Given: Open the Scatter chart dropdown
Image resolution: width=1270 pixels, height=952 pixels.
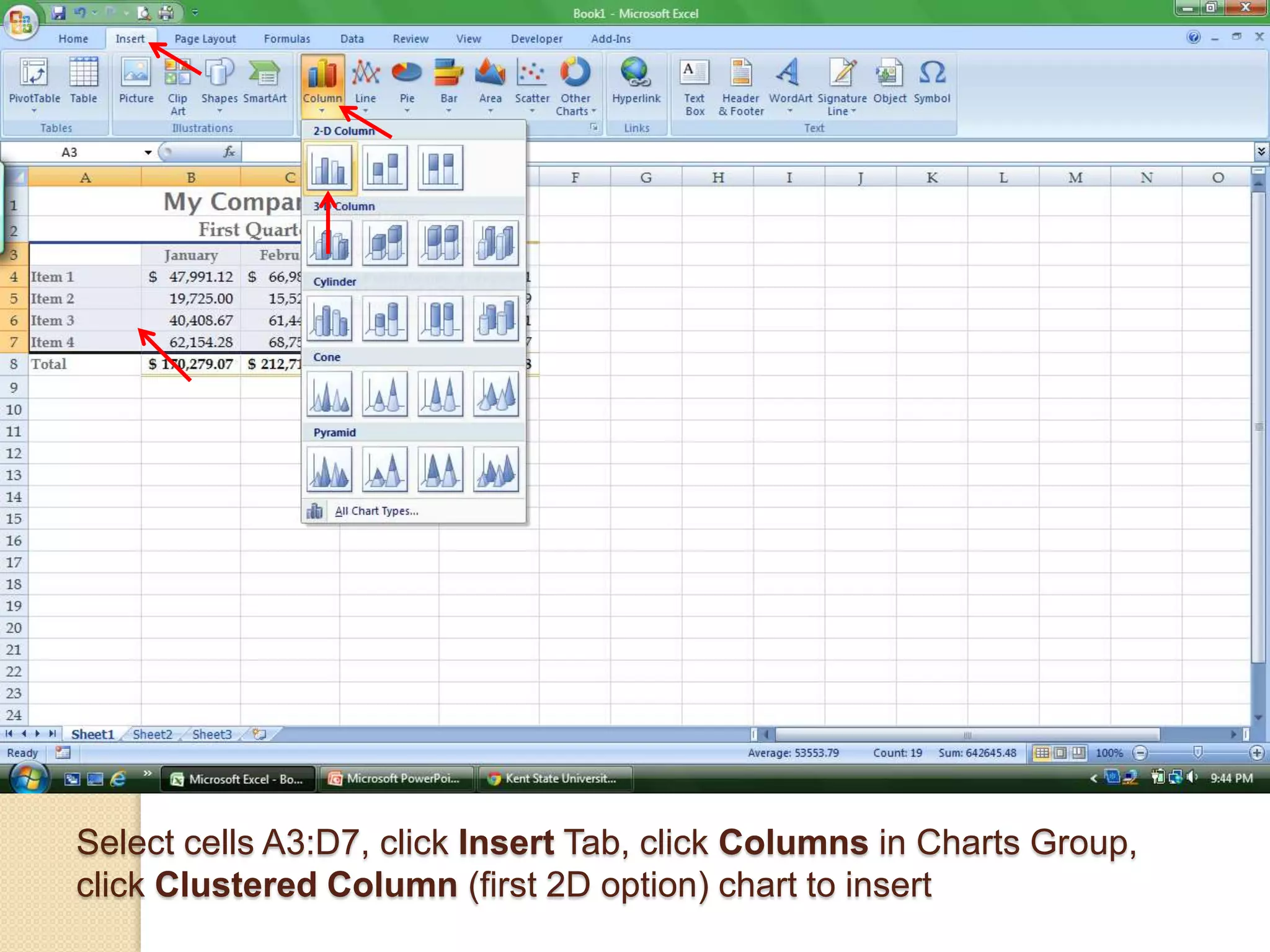Looking at the screenshot, I should [532, 86].
